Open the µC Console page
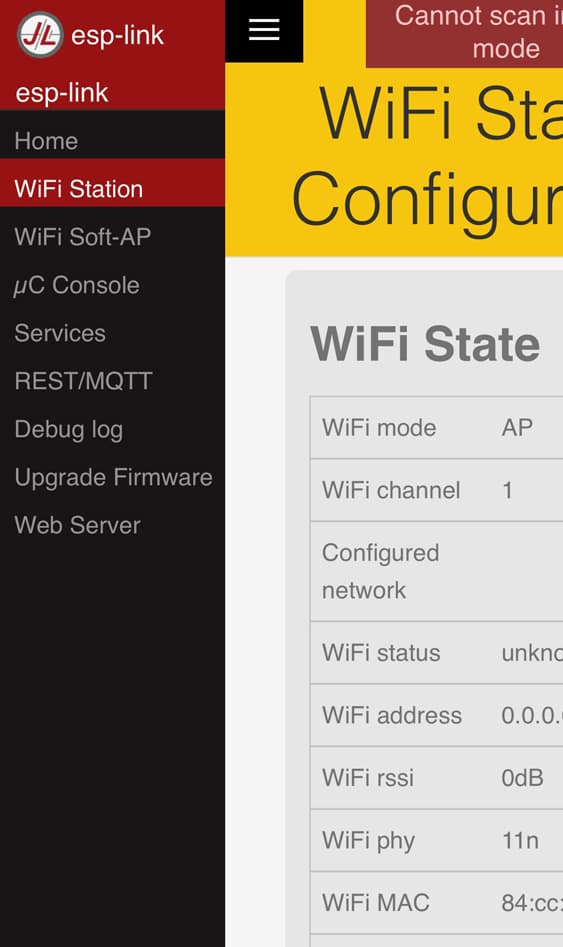The image size is (563, 947). click(112, 285)
